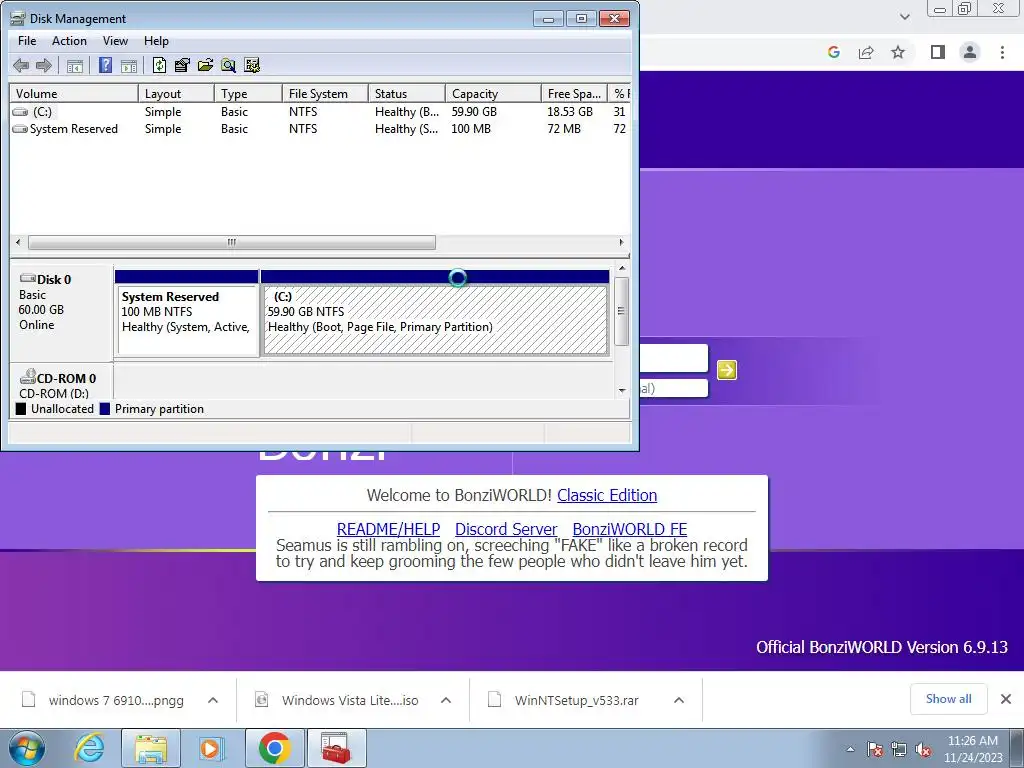Sort by the Layout column header
Viewport: 1024px width, 768px height.
click(176, 93)
